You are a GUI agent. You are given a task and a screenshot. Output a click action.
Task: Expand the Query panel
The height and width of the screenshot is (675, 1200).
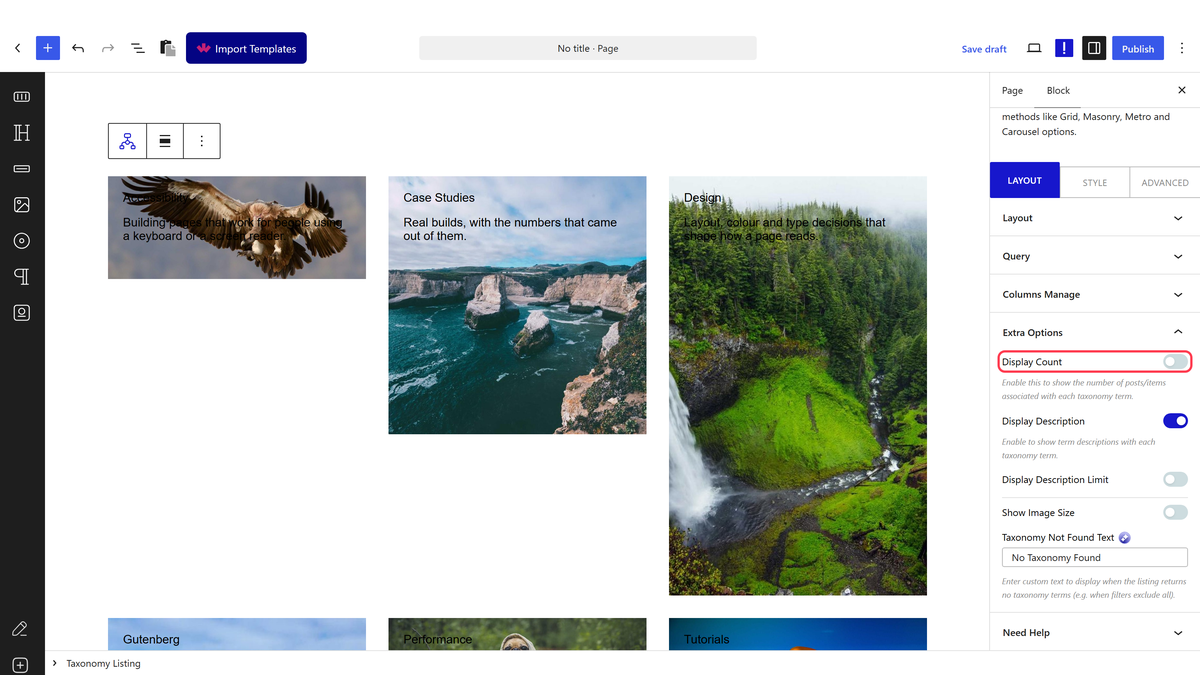[x=1095, y=256]
